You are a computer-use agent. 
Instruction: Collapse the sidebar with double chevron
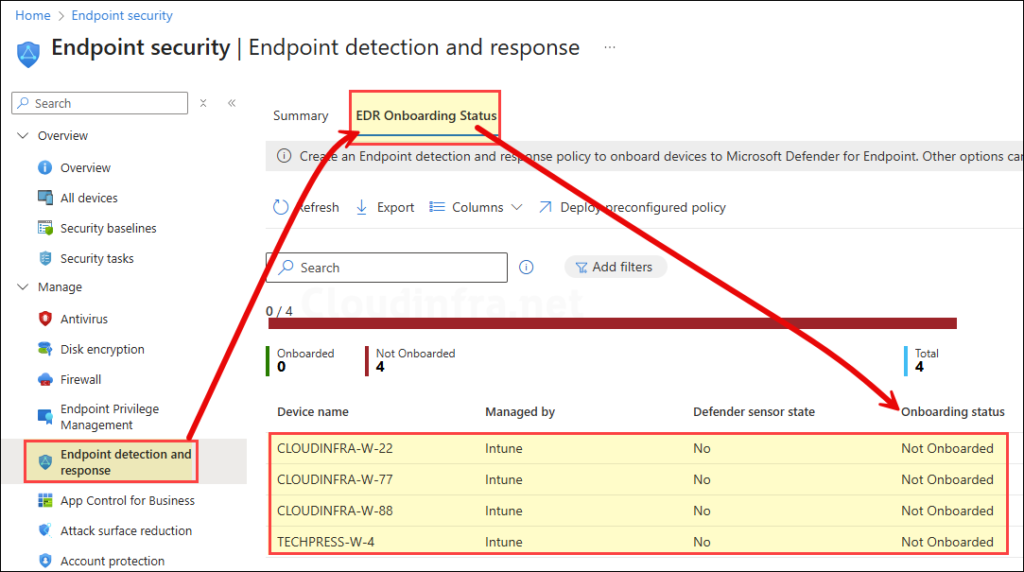pos(231,103)
